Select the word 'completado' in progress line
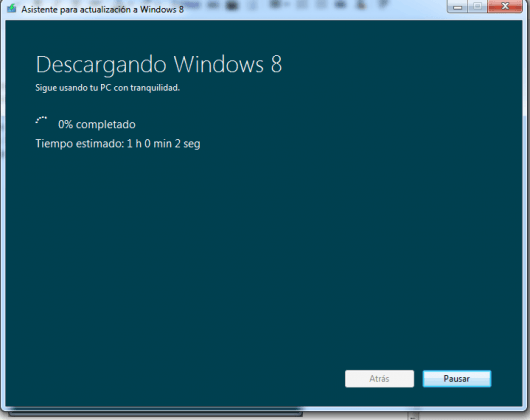 click(105, 124)
